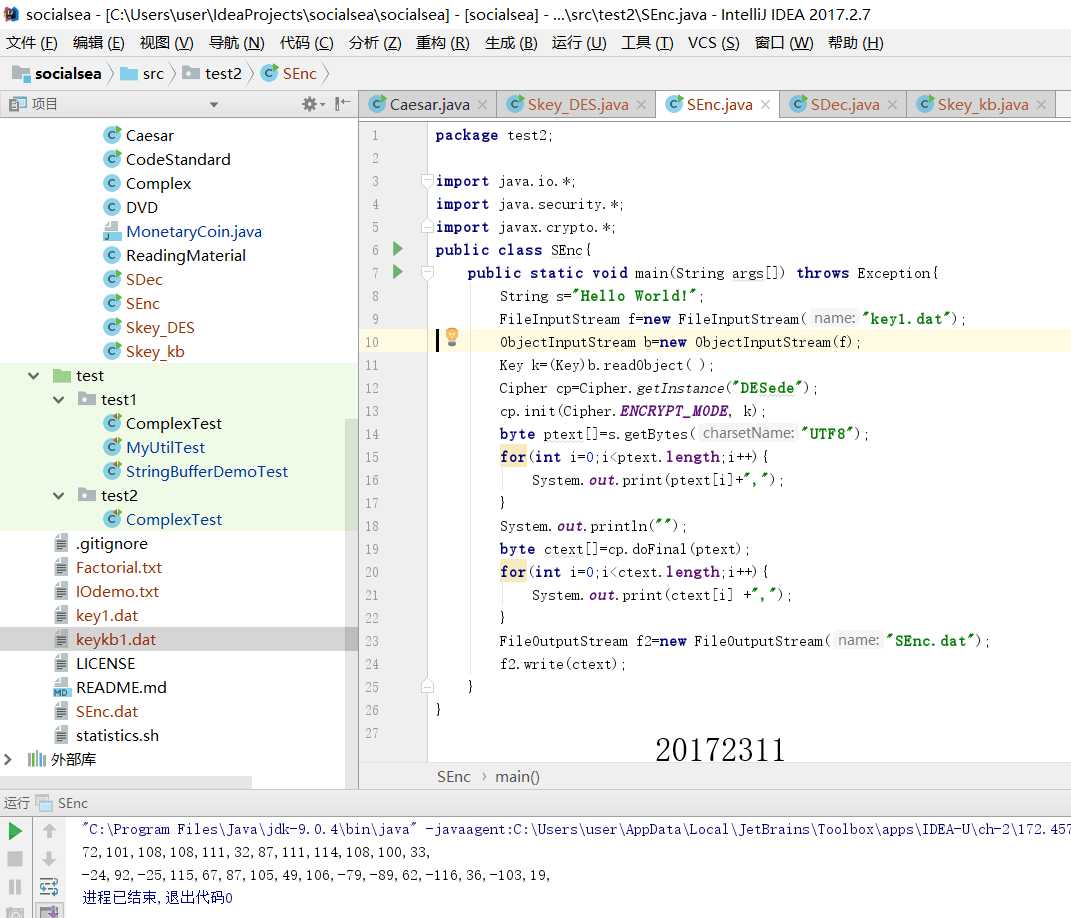Click the run gutter arrow beside main method
1071x918 pixels.
click(398, 272)
